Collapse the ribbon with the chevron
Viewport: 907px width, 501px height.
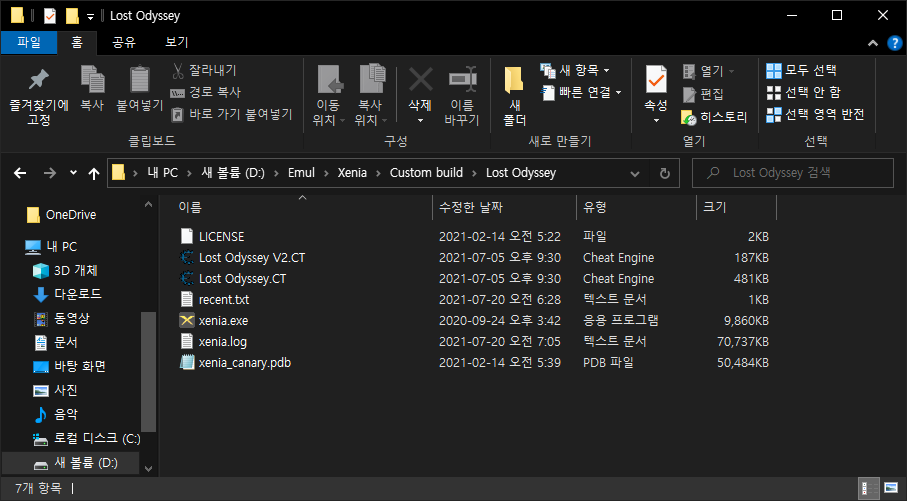[x=873, y=43]
